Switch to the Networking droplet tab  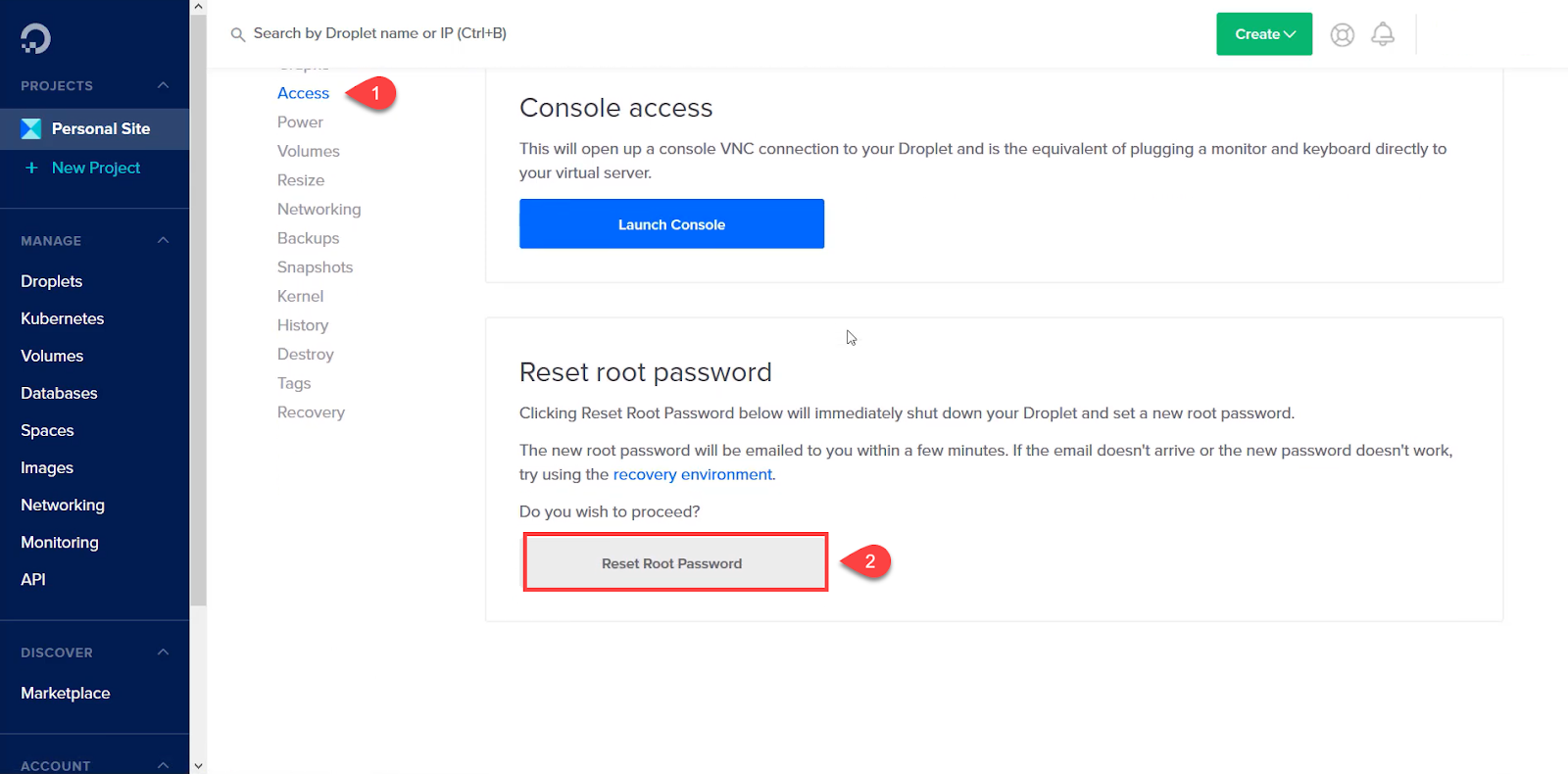pos(318,209)
